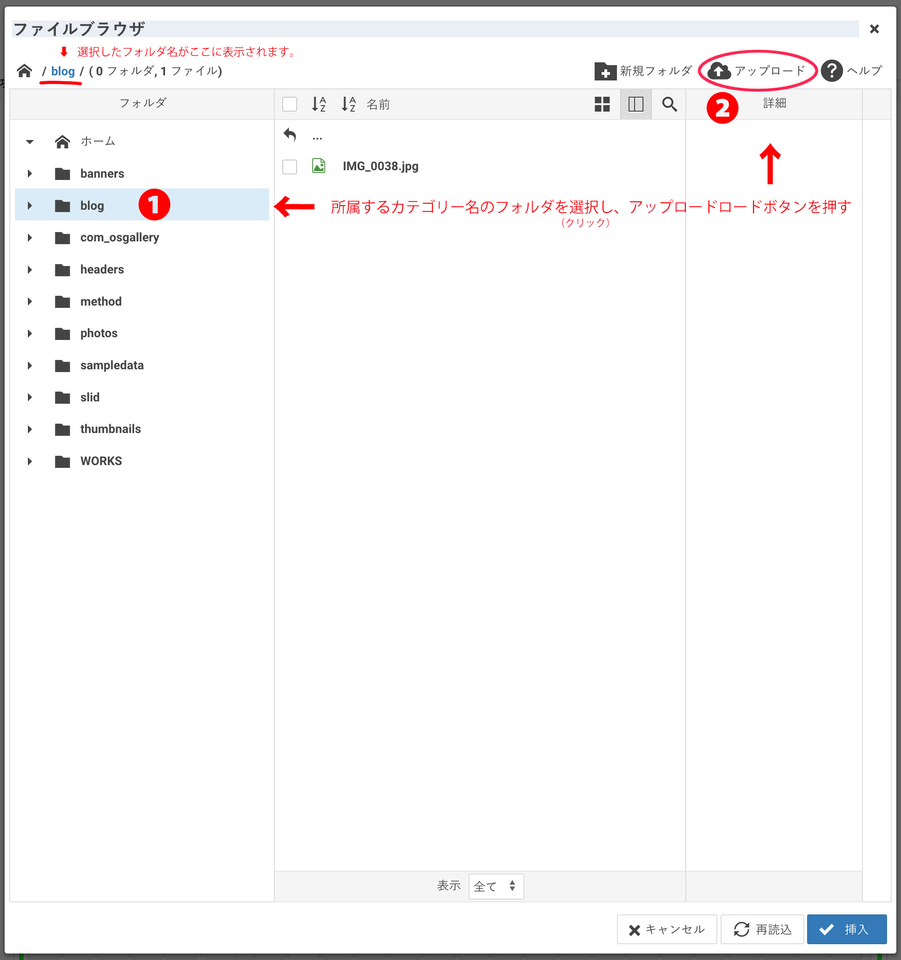
Task: Click the upload cloud icon
Action: click(719, 71)
